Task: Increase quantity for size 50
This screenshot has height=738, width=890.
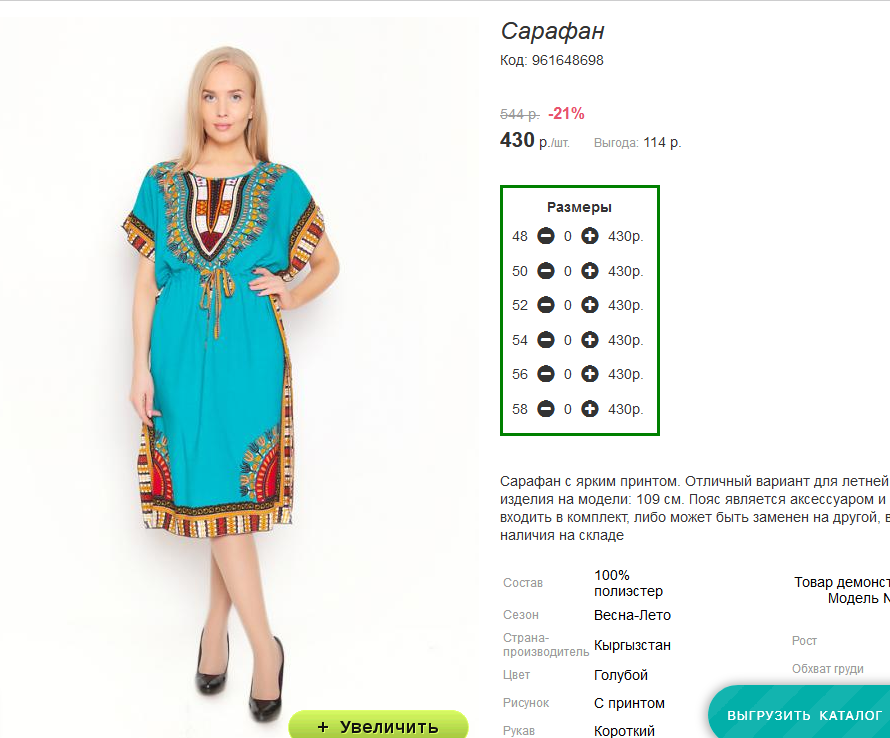Action: (590, 271)
